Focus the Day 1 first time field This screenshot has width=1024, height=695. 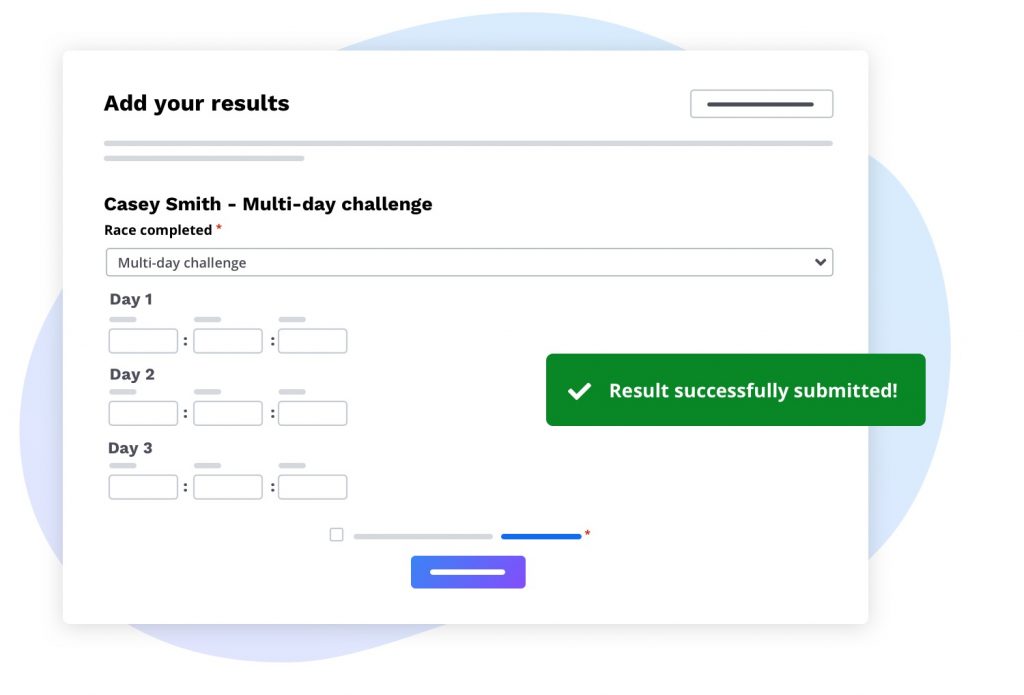143,341
